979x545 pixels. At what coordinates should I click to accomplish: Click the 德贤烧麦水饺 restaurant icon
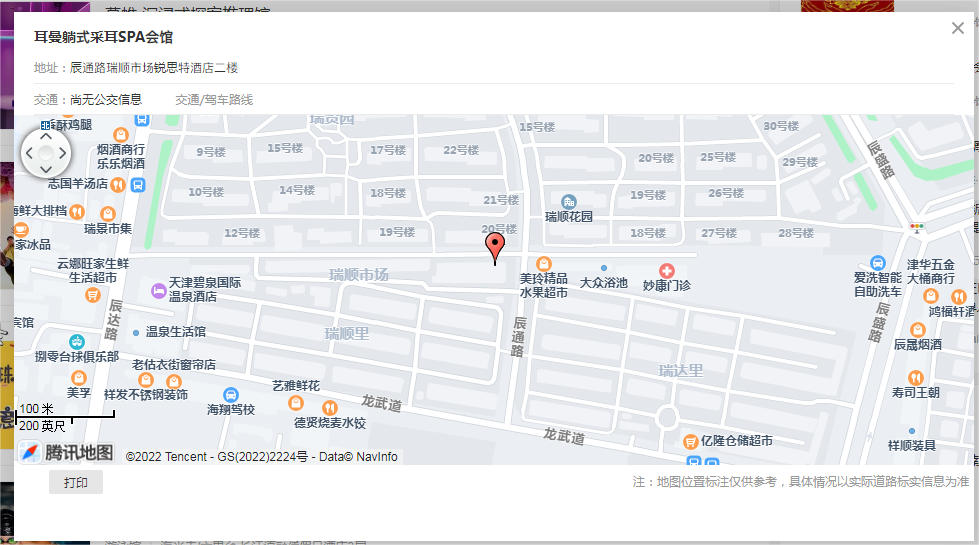tap(330, 408)
